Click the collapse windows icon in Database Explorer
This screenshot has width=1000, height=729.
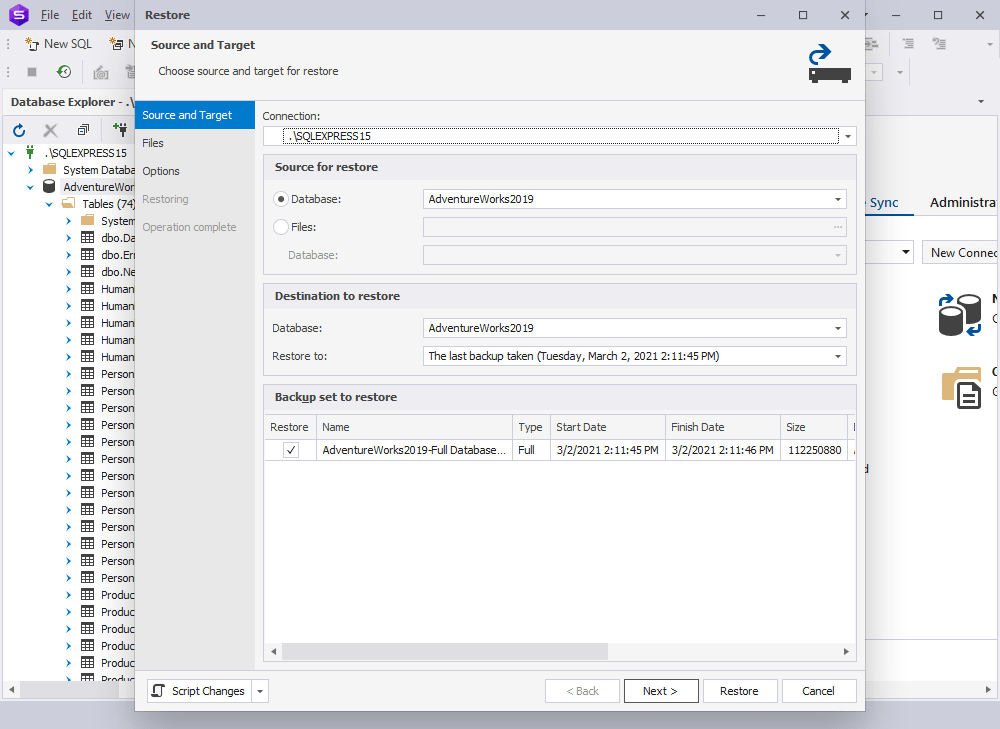[82, 129]
